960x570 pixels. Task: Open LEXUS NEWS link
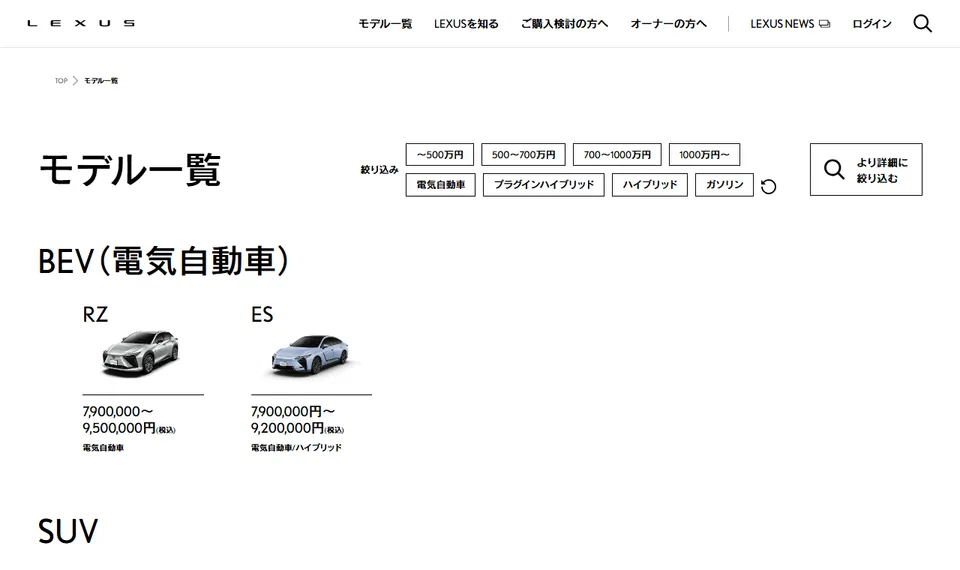tap(790, 24)
